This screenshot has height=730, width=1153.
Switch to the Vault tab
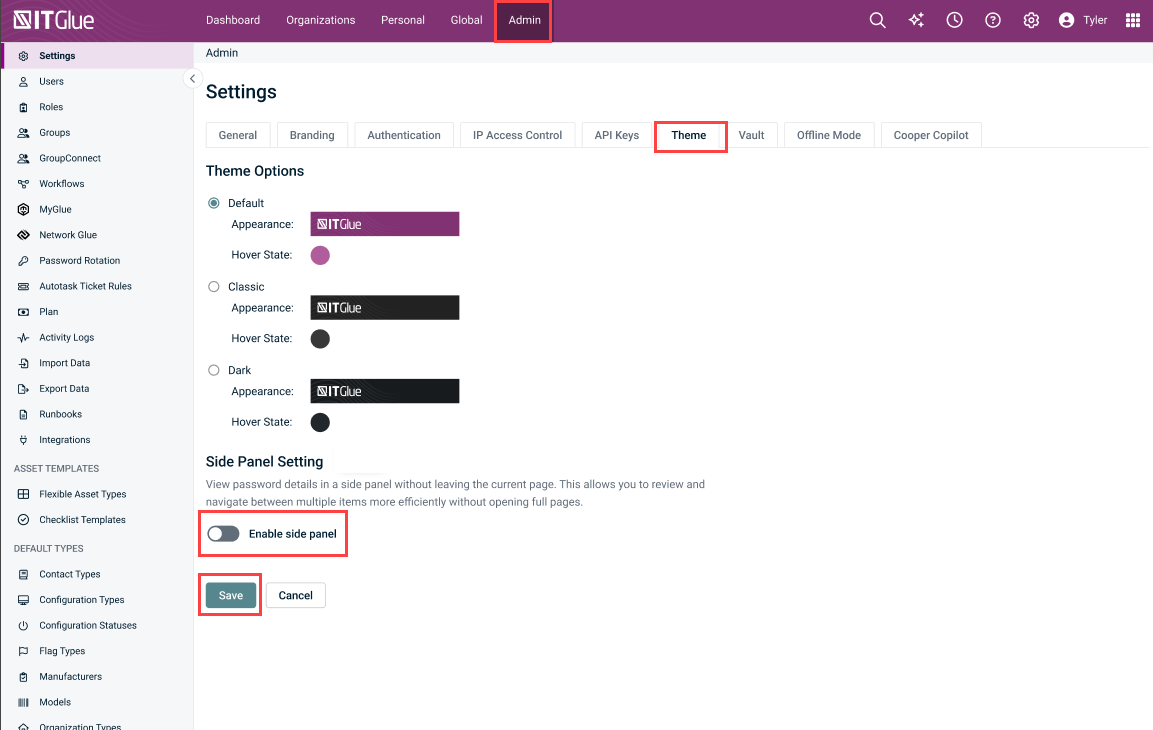point(752,135)
